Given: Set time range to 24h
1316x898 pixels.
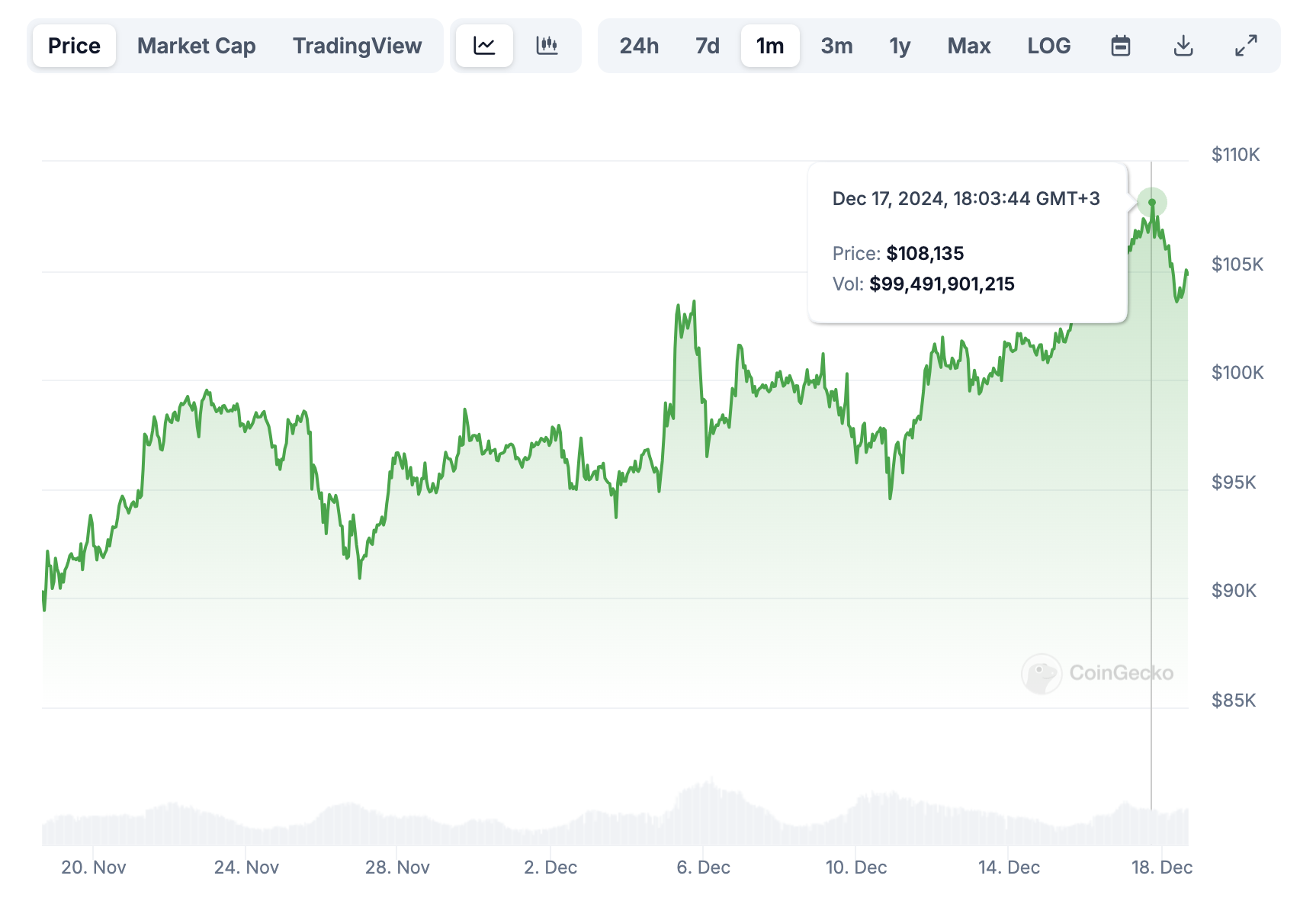Looking at the screenshot, I should click(638, 46).
